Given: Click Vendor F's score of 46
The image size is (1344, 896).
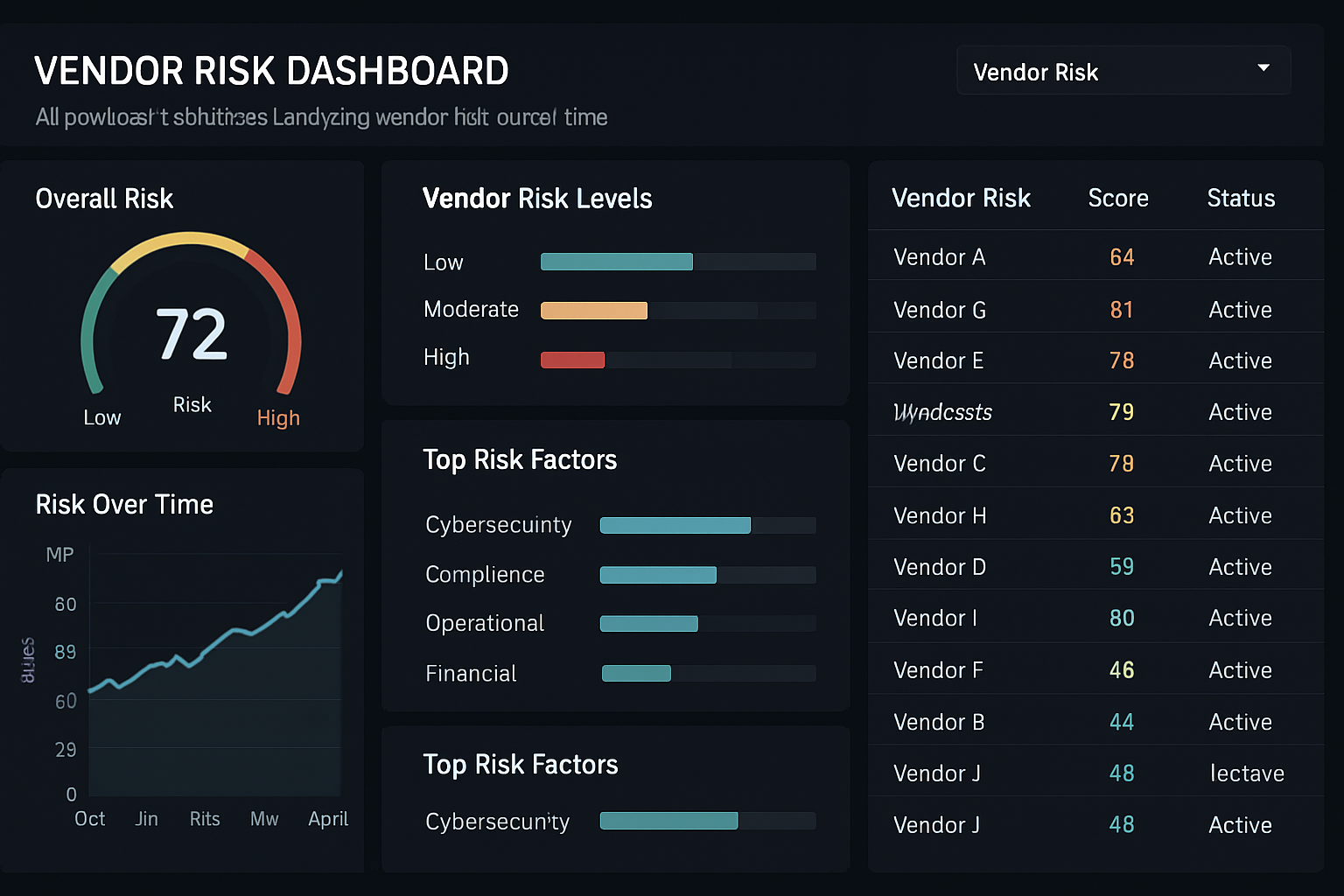Looking at the screenshot, I should coord(1122,669).
